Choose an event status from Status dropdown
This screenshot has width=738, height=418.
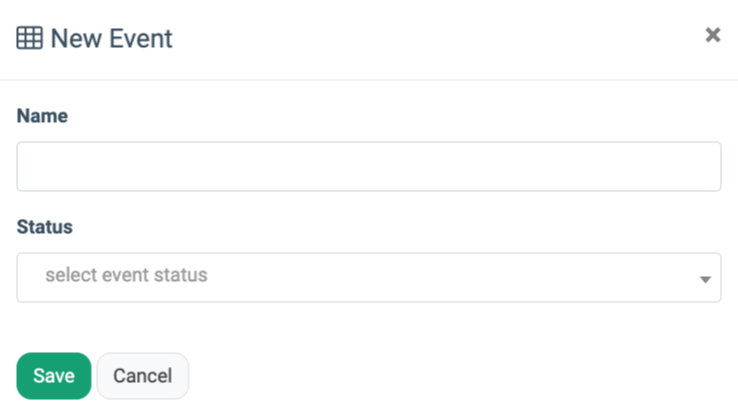[x=368, y=277]
